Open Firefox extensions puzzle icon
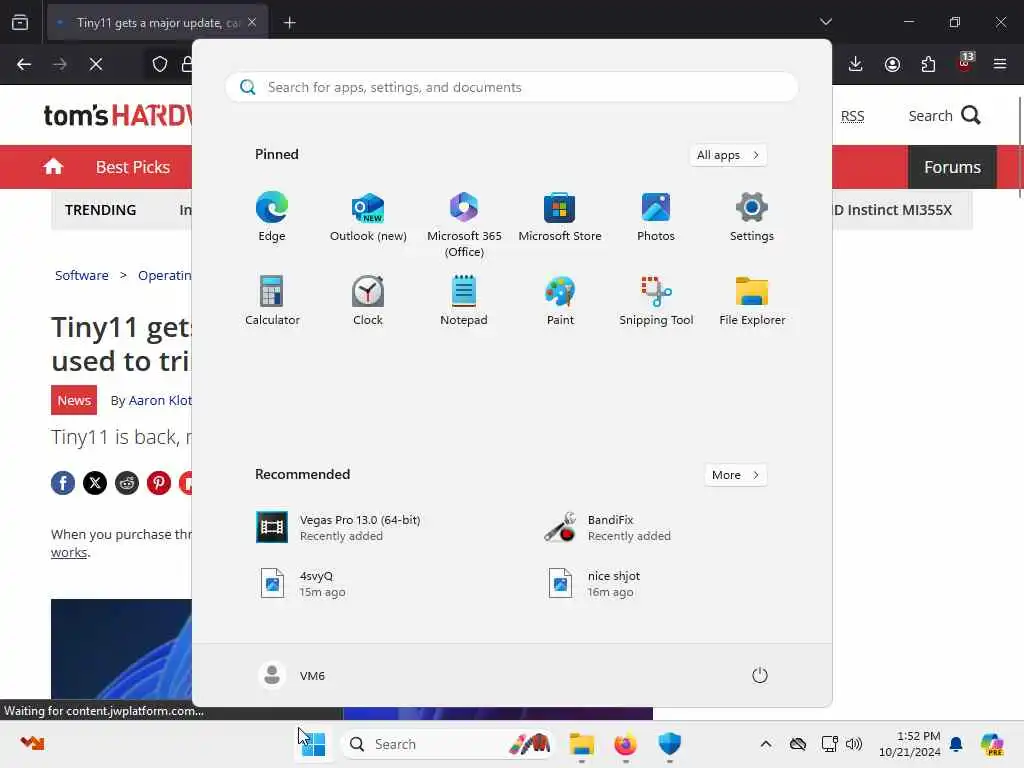Viewport: 1024px width, 768px height. coord(928,64)
